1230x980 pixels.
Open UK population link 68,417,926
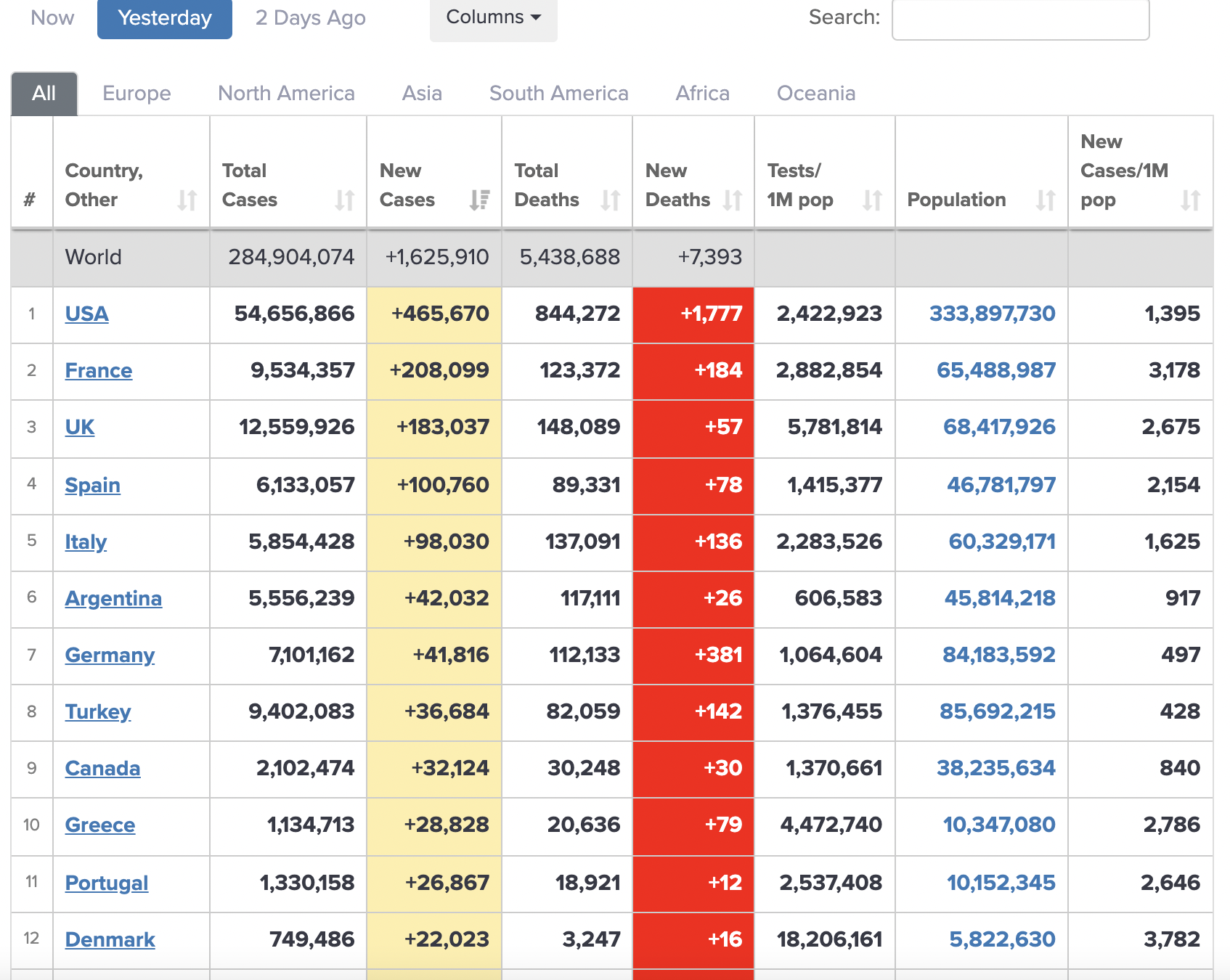coord(999,427)
